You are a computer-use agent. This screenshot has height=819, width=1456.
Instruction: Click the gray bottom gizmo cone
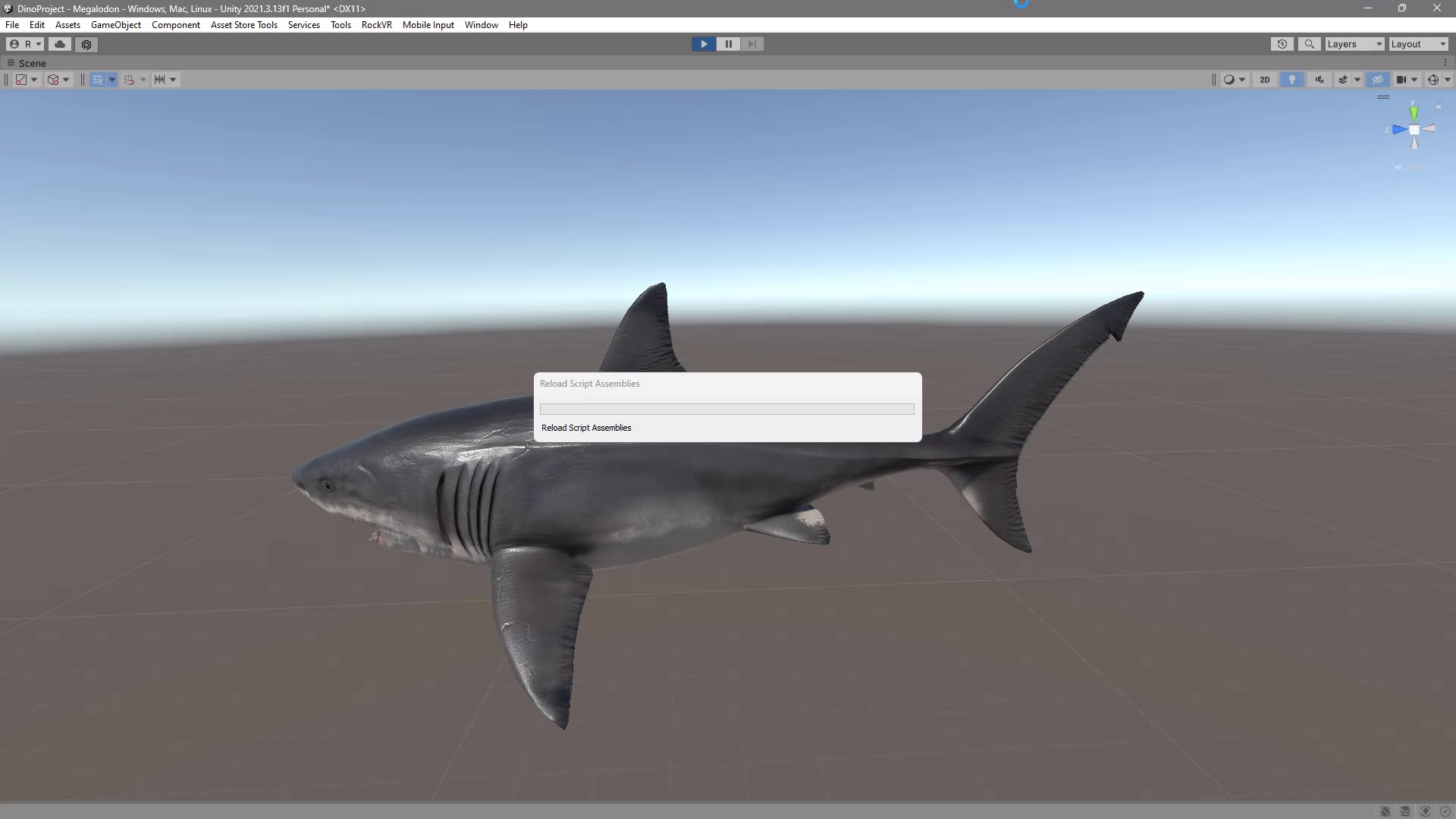[1414, 143]
